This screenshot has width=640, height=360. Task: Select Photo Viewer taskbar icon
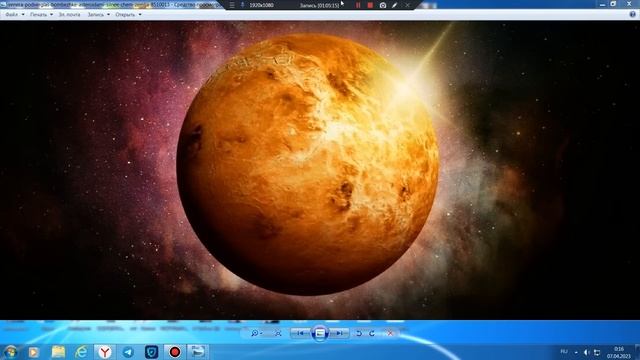click(x=198, y=352)
